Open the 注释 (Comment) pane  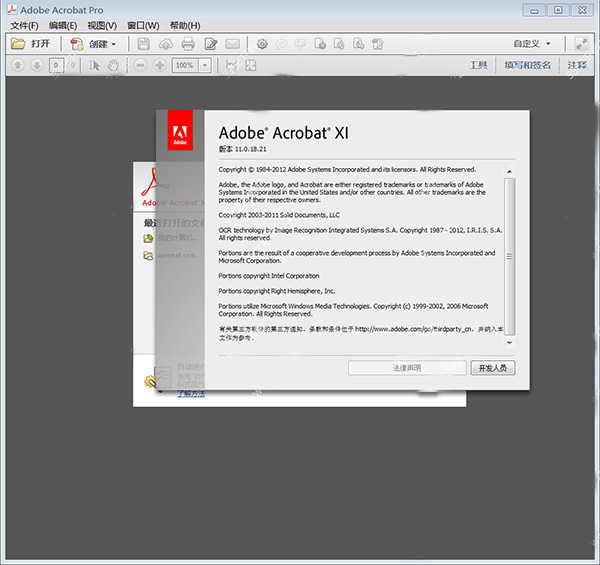(577, 65)
